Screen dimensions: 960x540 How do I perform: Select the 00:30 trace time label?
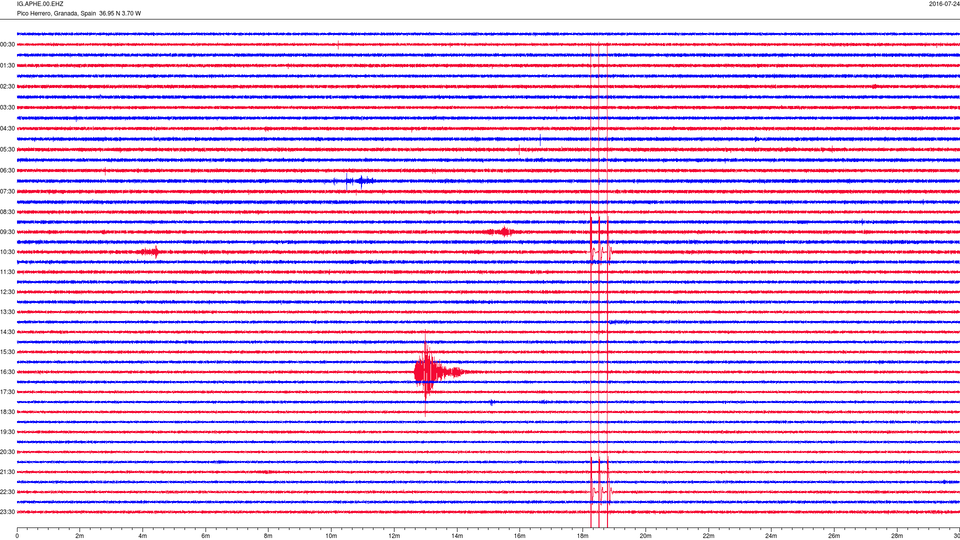click(x=7, y=45)
